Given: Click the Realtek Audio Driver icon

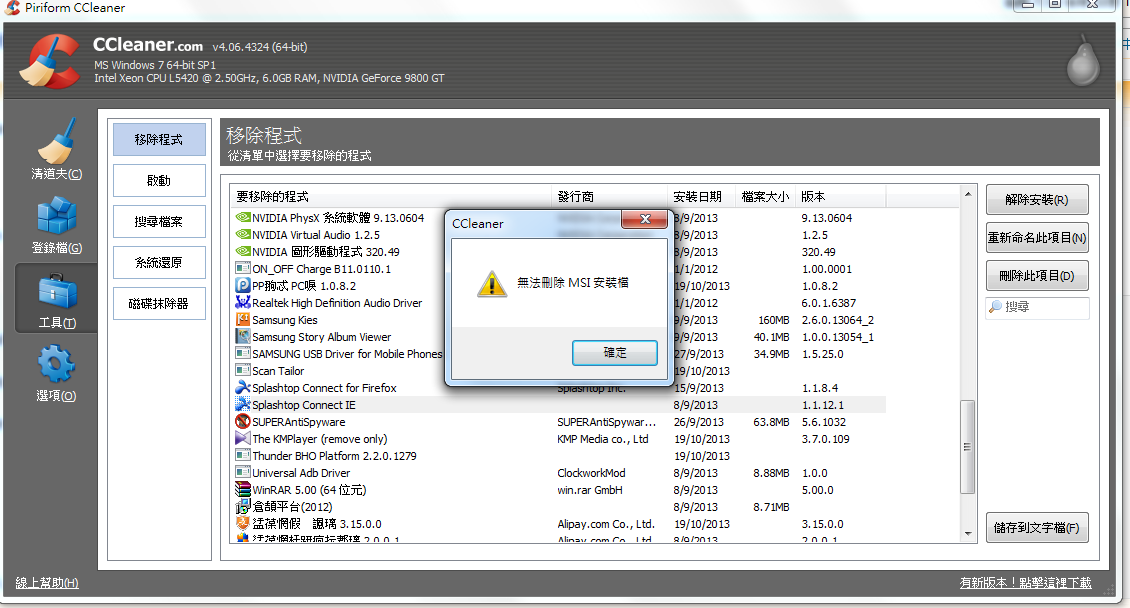Looking at the screenshot, I should coord(243,303).
